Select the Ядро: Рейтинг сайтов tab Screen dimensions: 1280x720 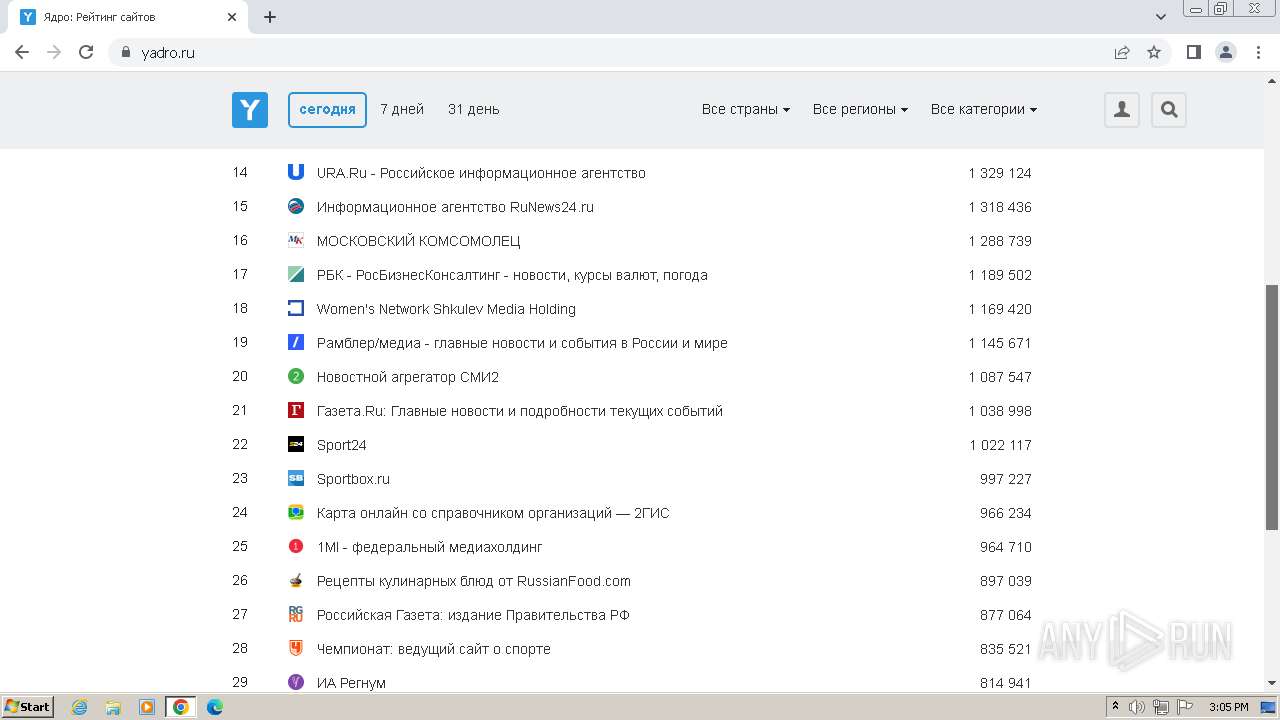[x=130, y=17]
